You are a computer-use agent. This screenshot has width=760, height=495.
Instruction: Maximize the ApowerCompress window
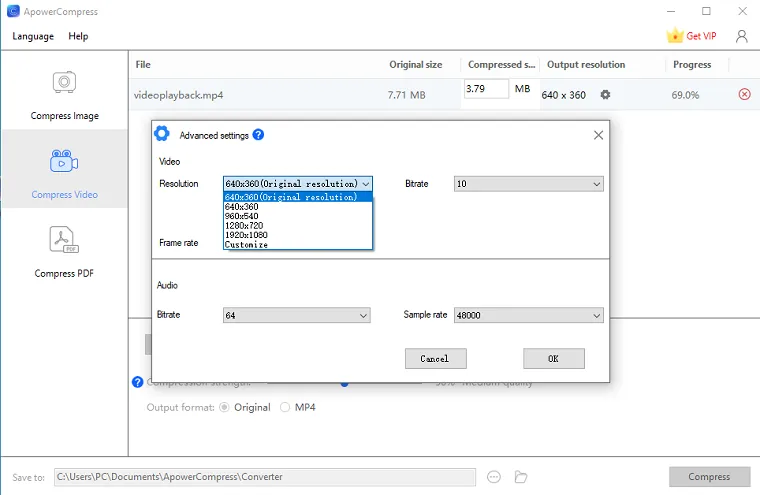pos(706,11)
